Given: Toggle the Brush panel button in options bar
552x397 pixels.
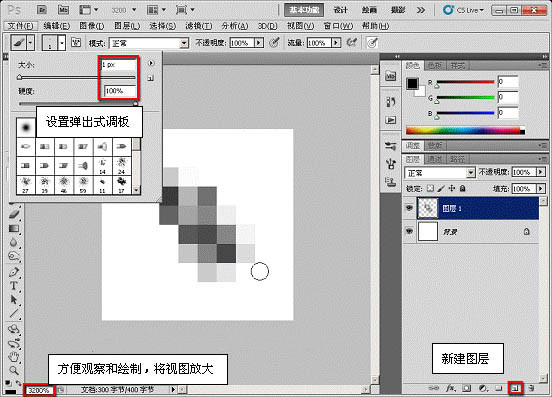Looking at the screenshot, I should point(76,43).
